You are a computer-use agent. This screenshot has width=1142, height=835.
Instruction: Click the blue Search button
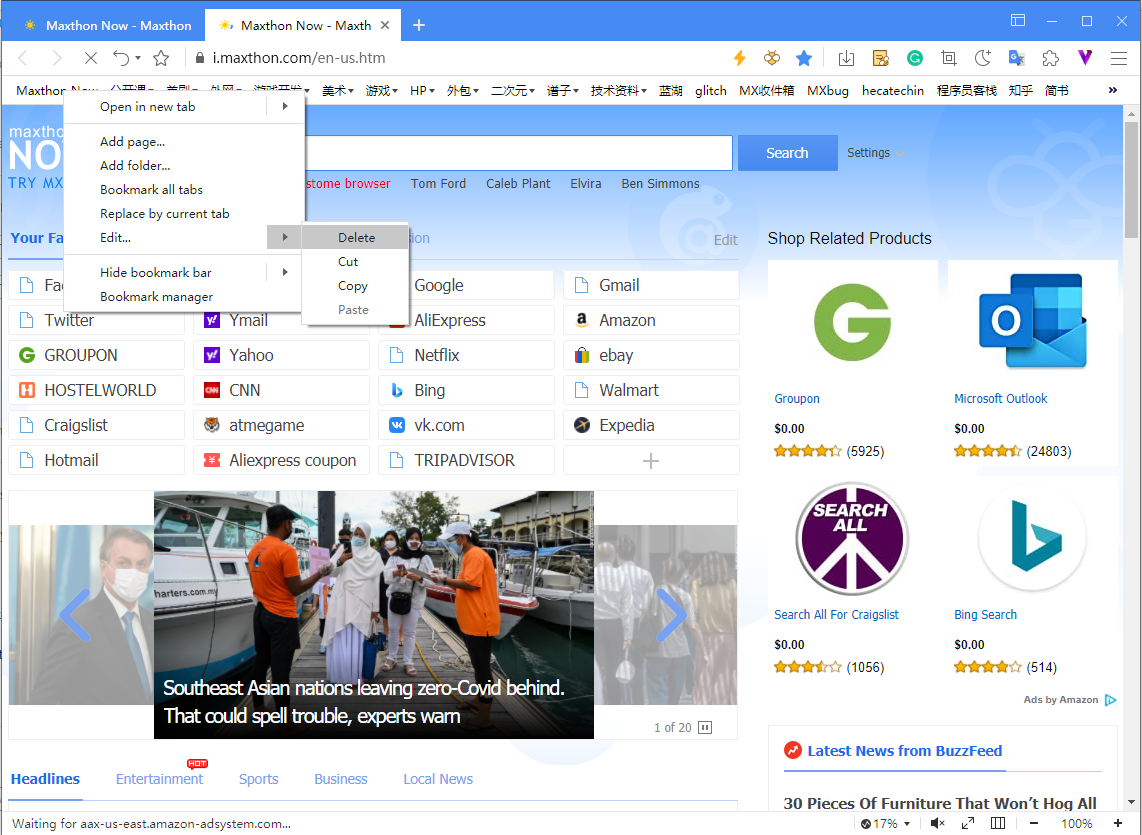coord(787,153)
